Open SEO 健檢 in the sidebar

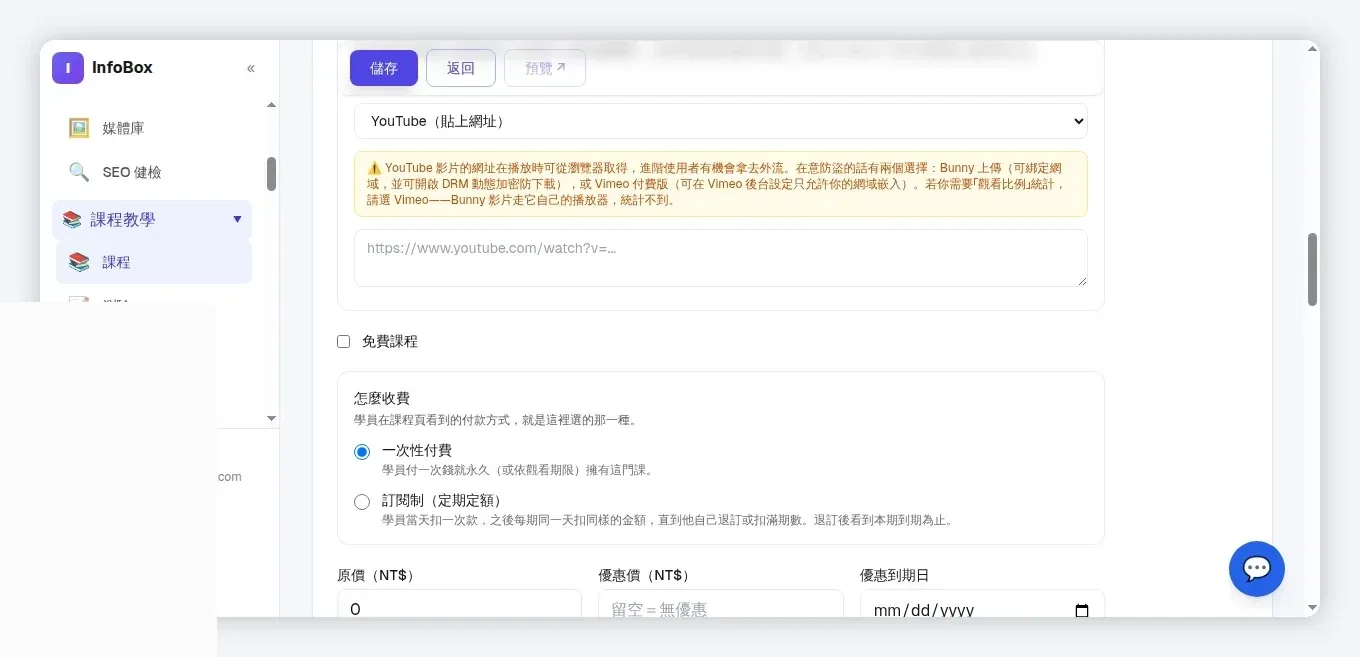(154, 172)
